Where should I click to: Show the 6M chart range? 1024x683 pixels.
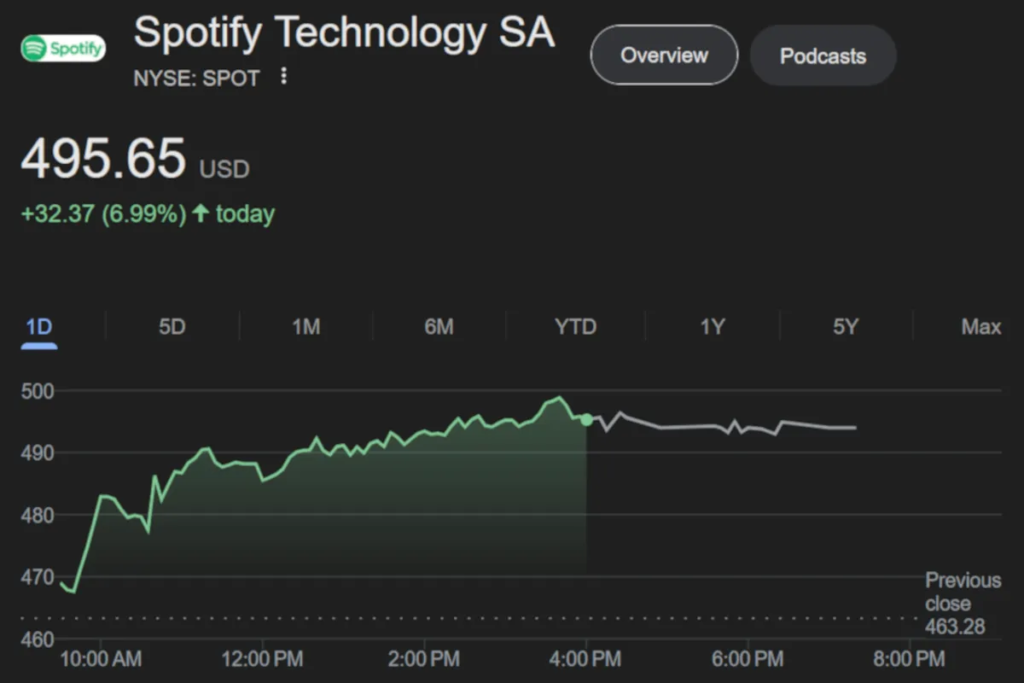pos(439,327)
